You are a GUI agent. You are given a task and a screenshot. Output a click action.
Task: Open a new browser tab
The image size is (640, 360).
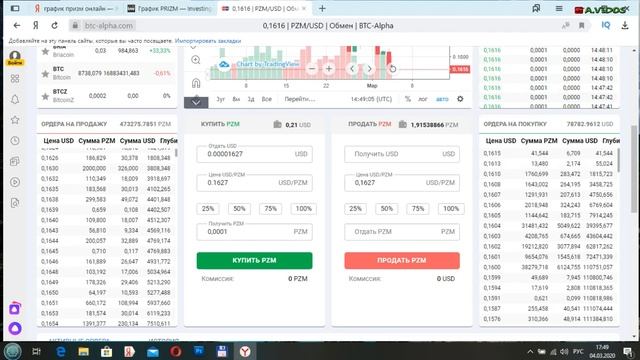click(x=322, y=8)
